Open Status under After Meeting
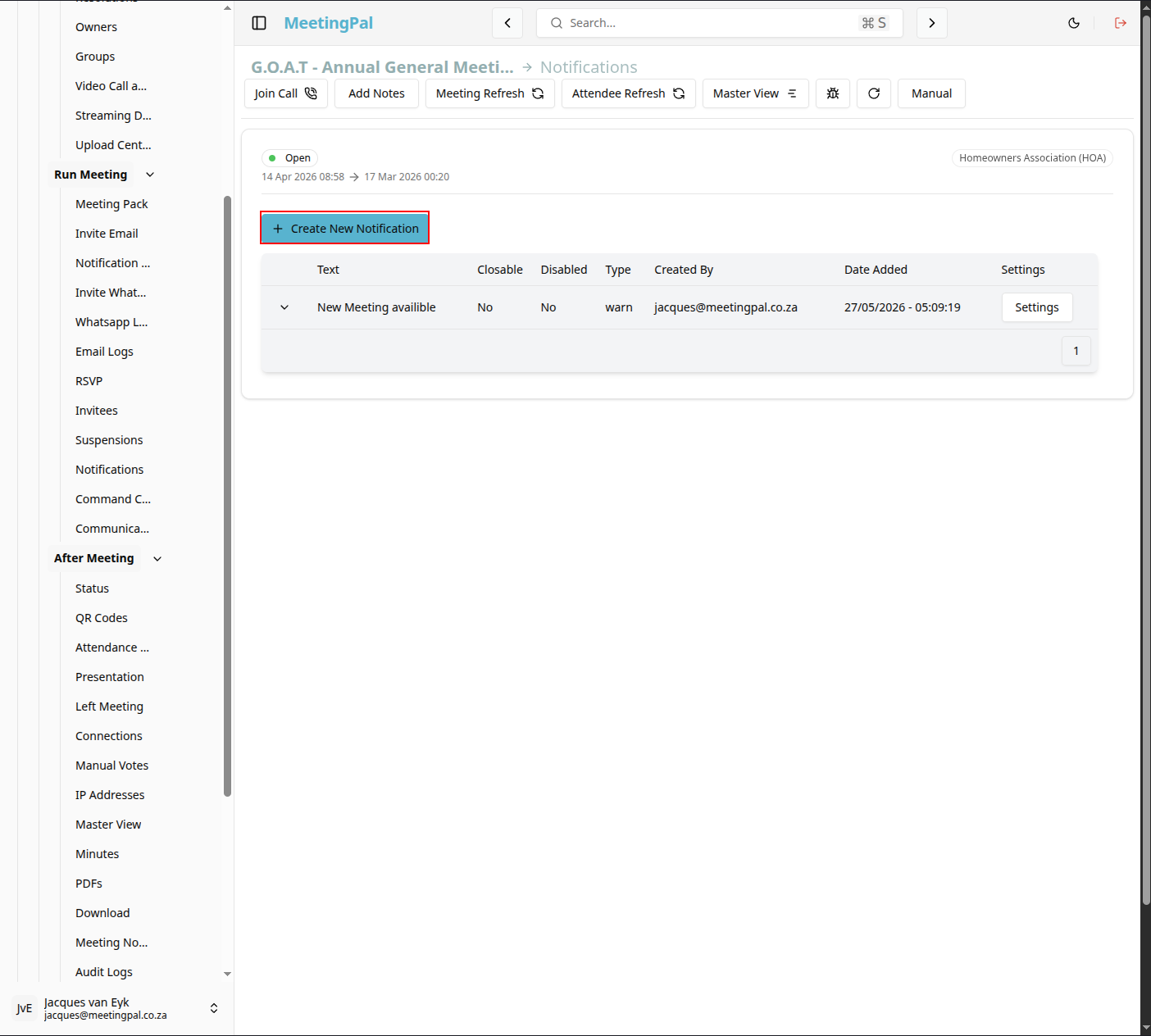 coord(92,588)
